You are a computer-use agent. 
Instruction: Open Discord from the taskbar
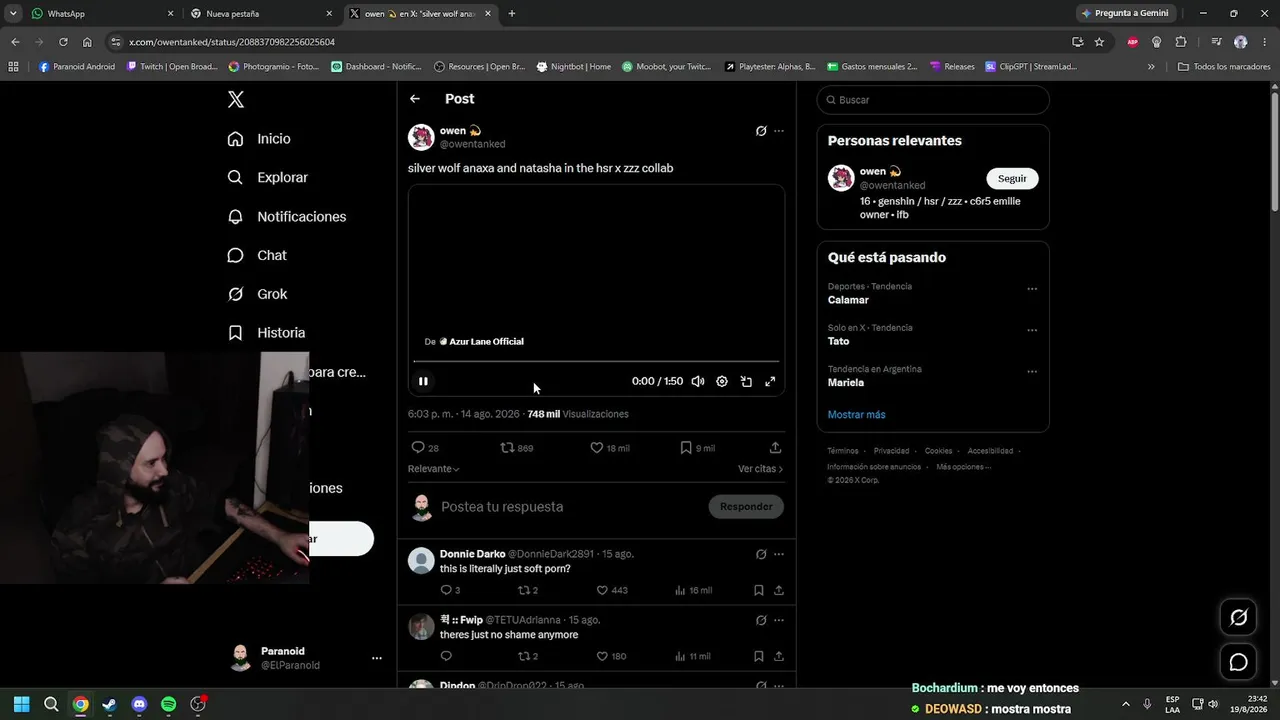139,704
